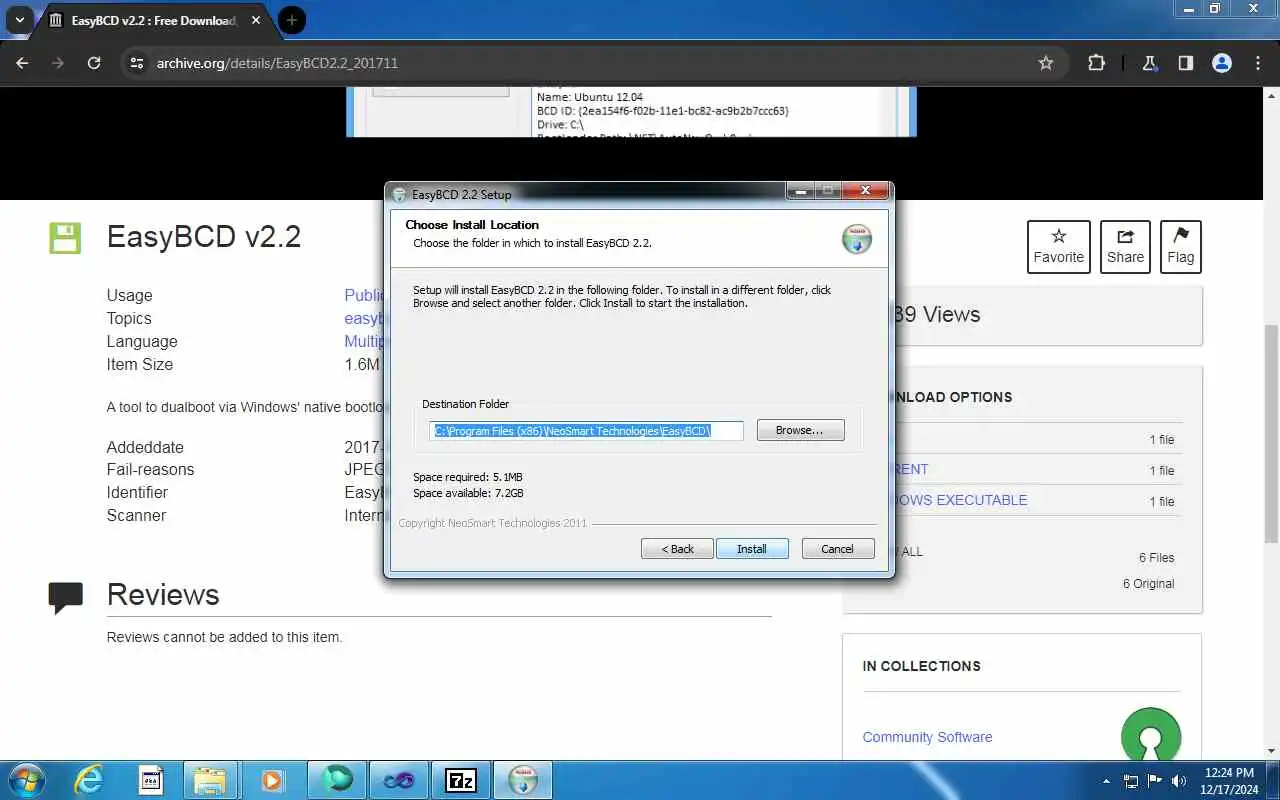Open the WINDOWS EXECUTABLE download link
This screenshot has height=800, width=1280.
[961, 500]
